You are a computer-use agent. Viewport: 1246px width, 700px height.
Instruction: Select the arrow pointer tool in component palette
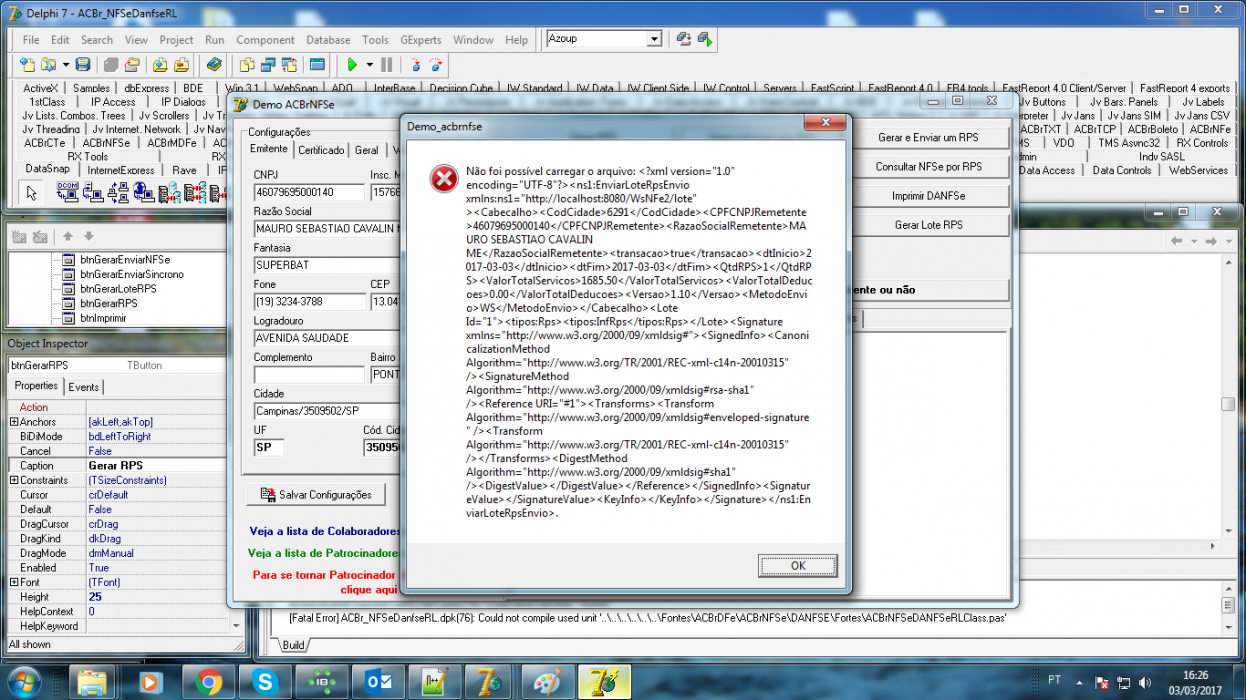(x=33, y=192)
